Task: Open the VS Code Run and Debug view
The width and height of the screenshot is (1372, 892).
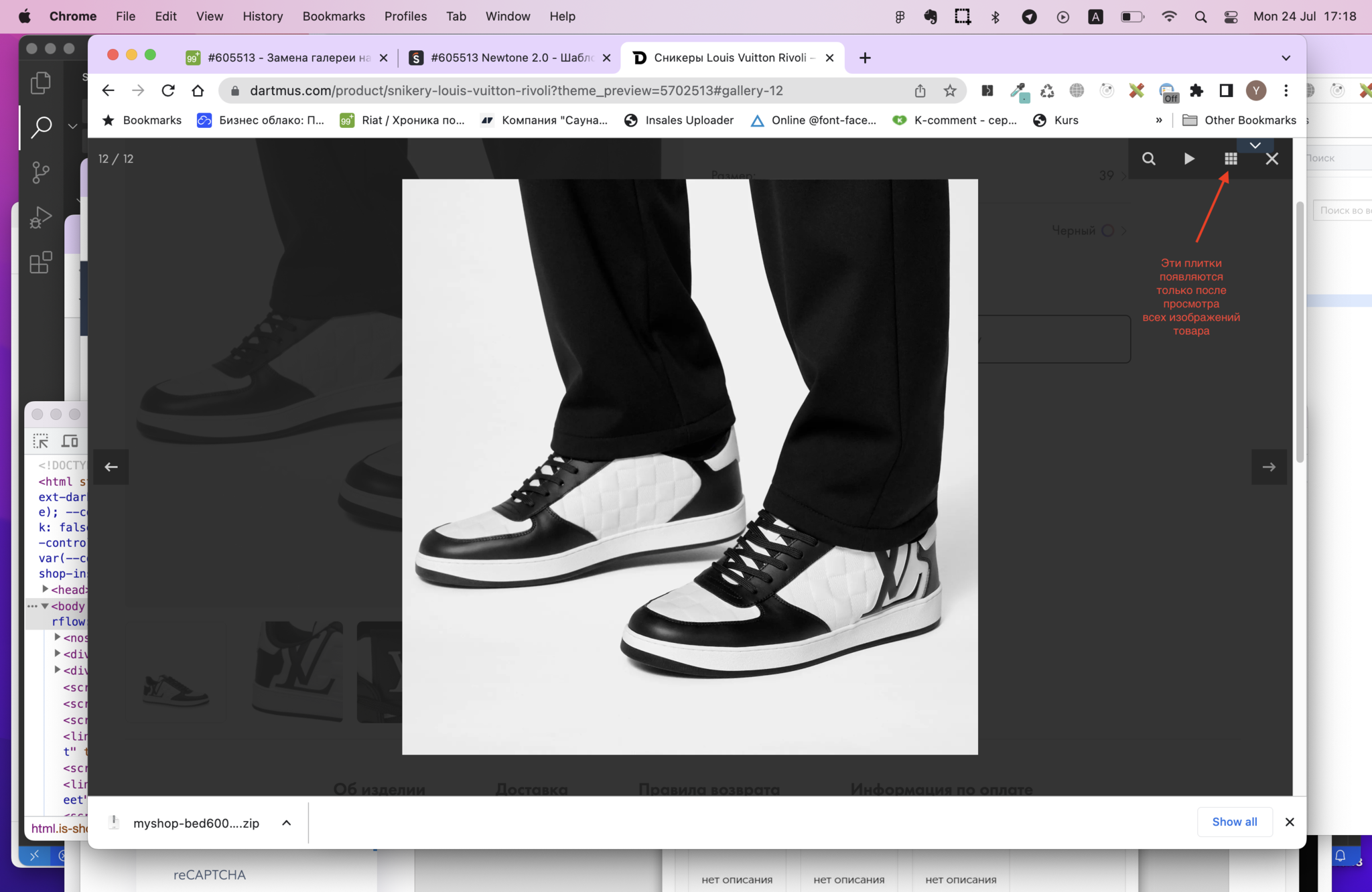Action: click(41, 217)
